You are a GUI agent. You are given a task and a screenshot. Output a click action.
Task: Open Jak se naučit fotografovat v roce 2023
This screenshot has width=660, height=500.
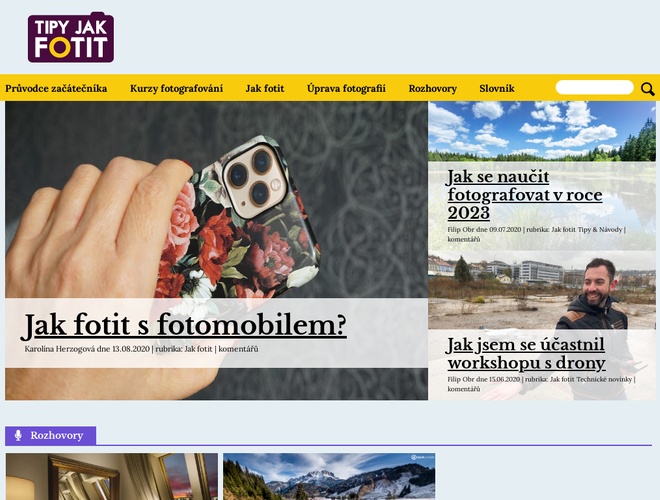[x=524, y=194]
